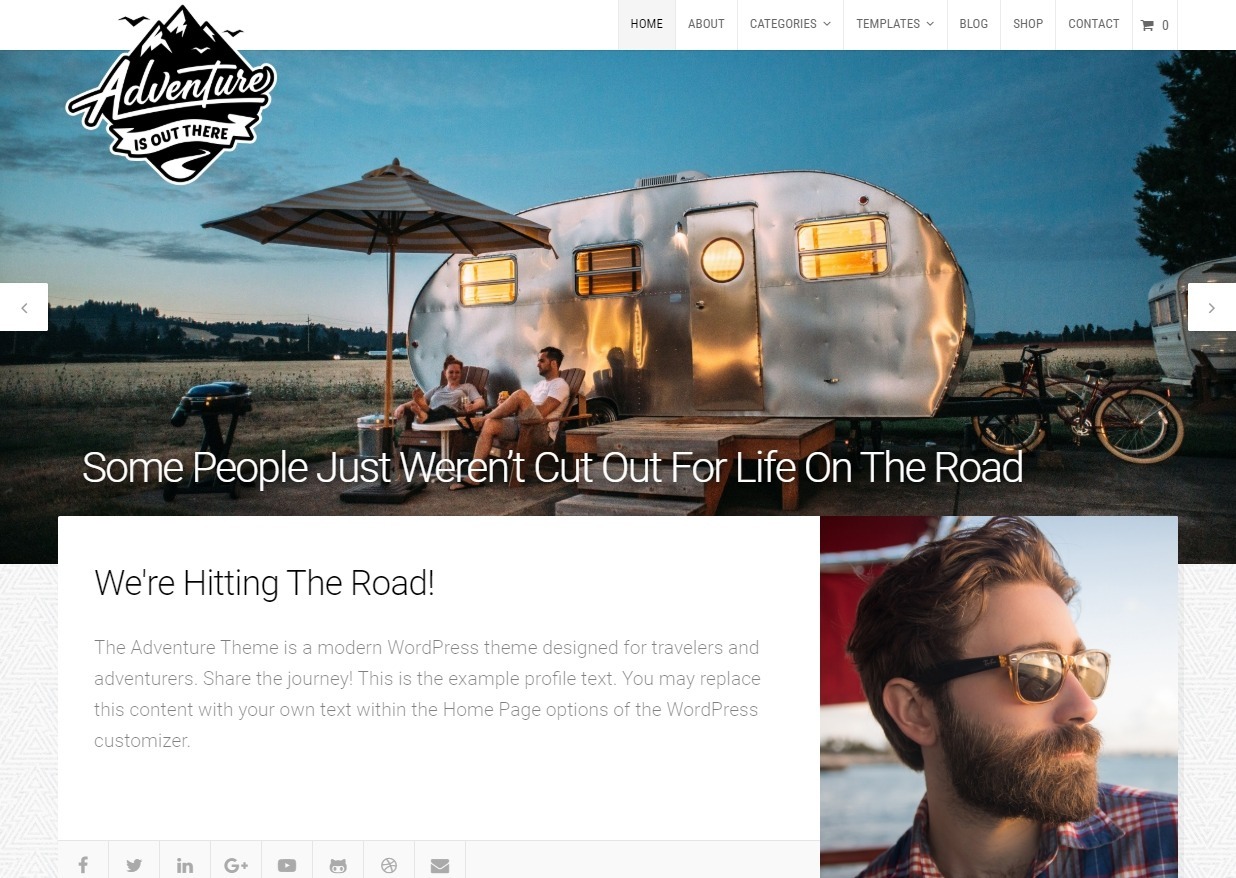Select the Home menu item
1236x878 pixels.
tap(647, 24)
